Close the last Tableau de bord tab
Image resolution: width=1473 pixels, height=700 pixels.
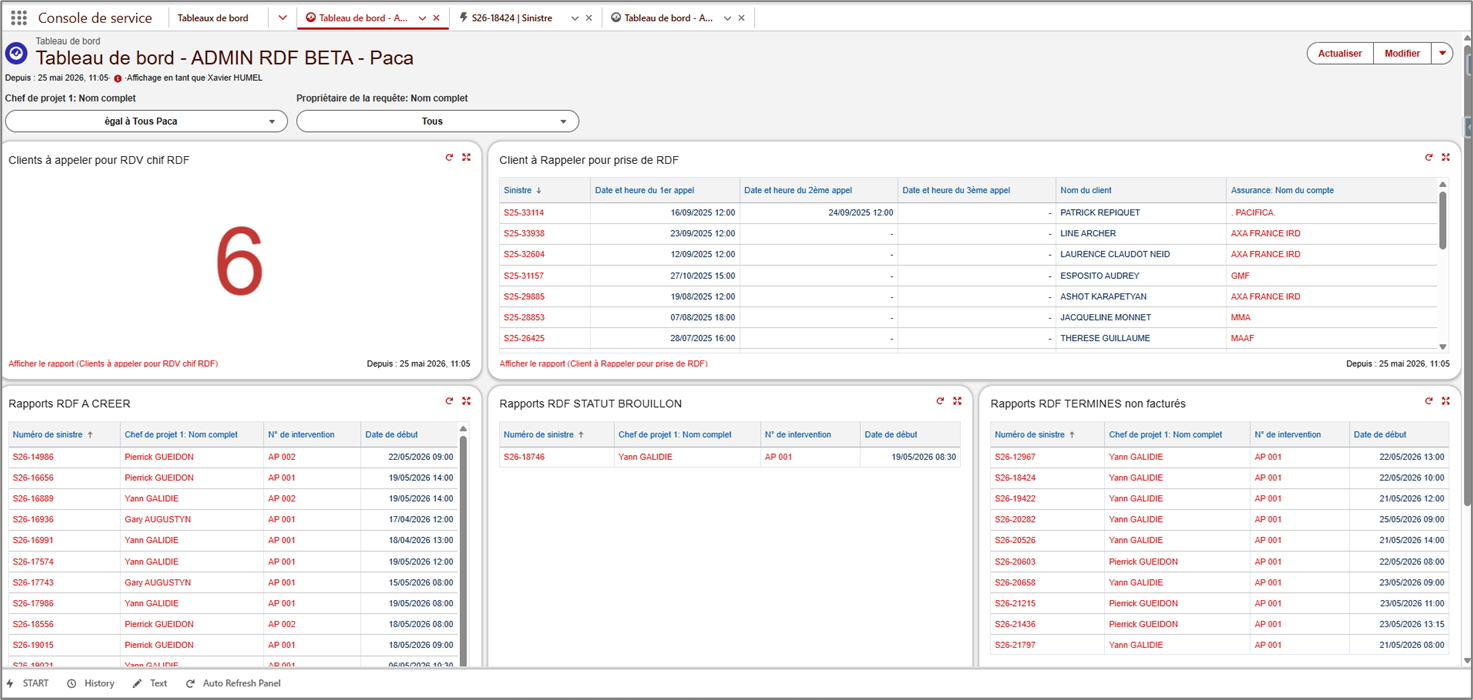741,18
